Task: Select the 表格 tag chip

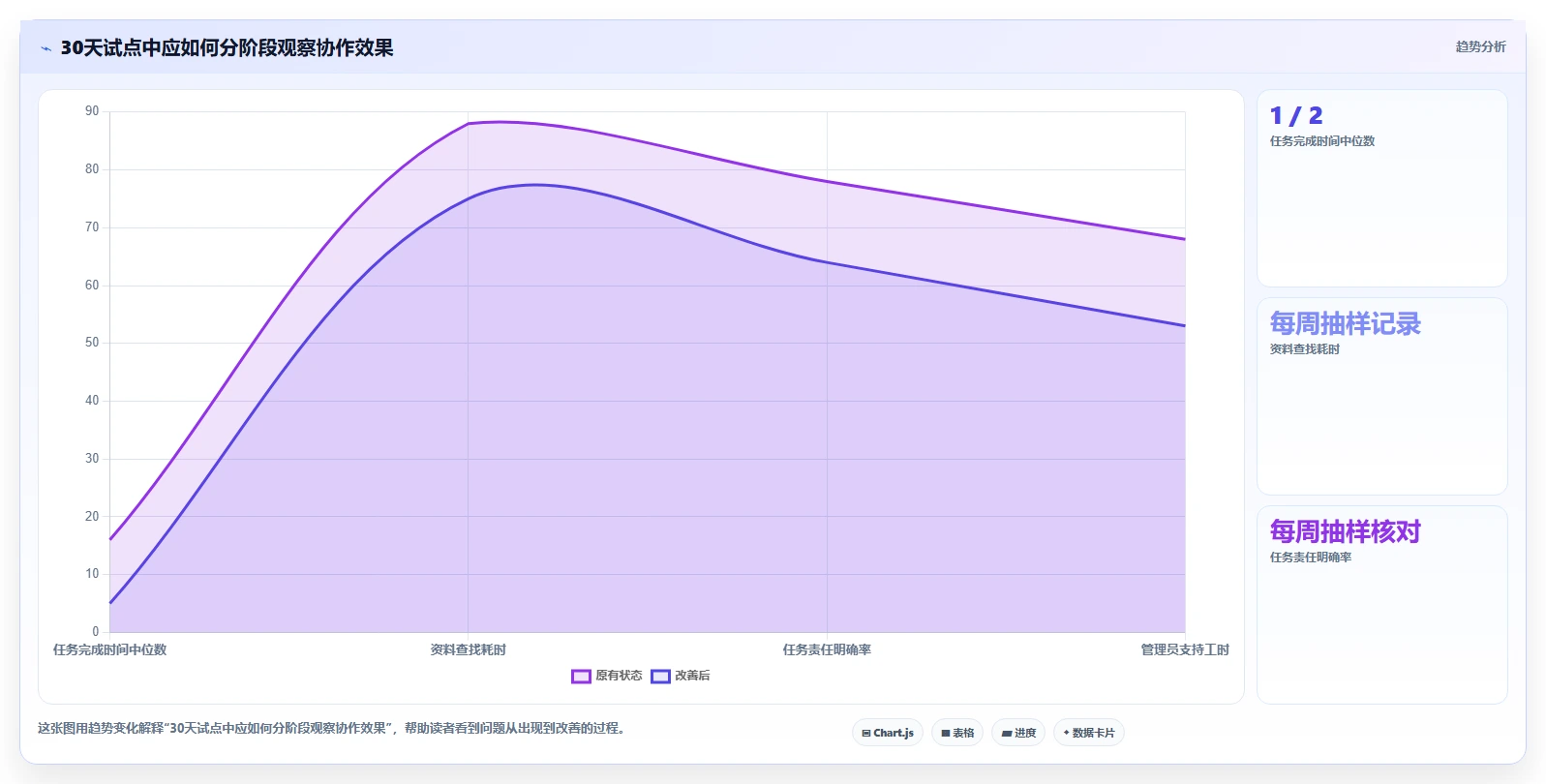Action: coord(957,733)
